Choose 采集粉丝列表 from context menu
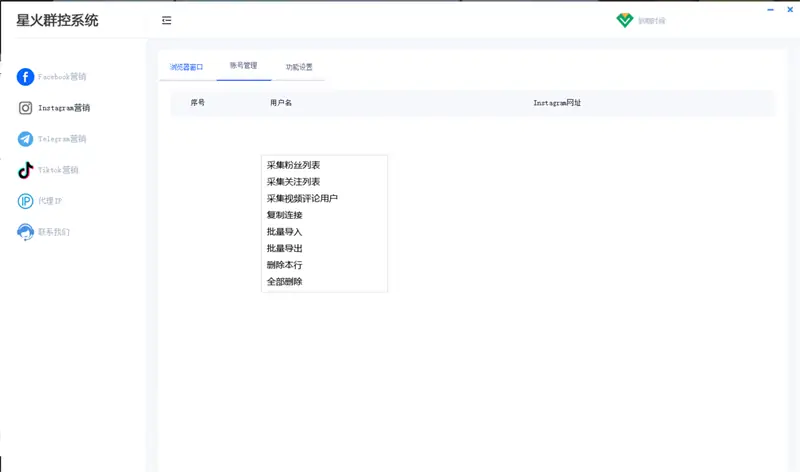 click(x=293, y=165)
